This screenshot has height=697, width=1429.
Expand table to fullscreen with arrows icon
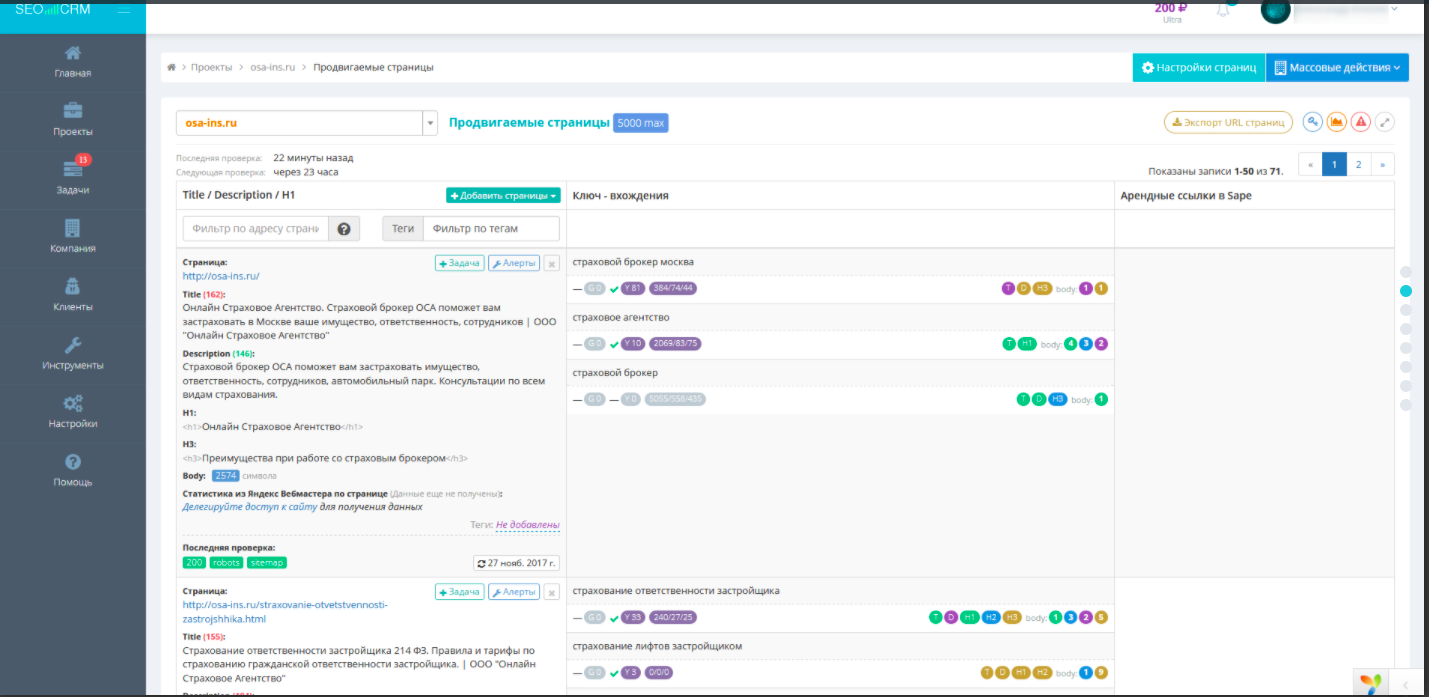pyautogui.click(x=1385, y=122)
